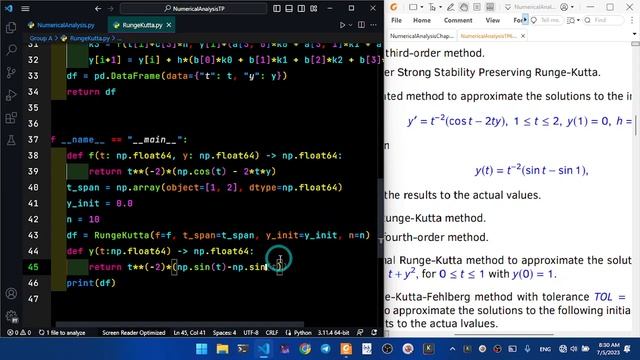Change line endings via CRLF
Image resolution: width=640 pixels, height=360 pixels.
coord(271,333)
